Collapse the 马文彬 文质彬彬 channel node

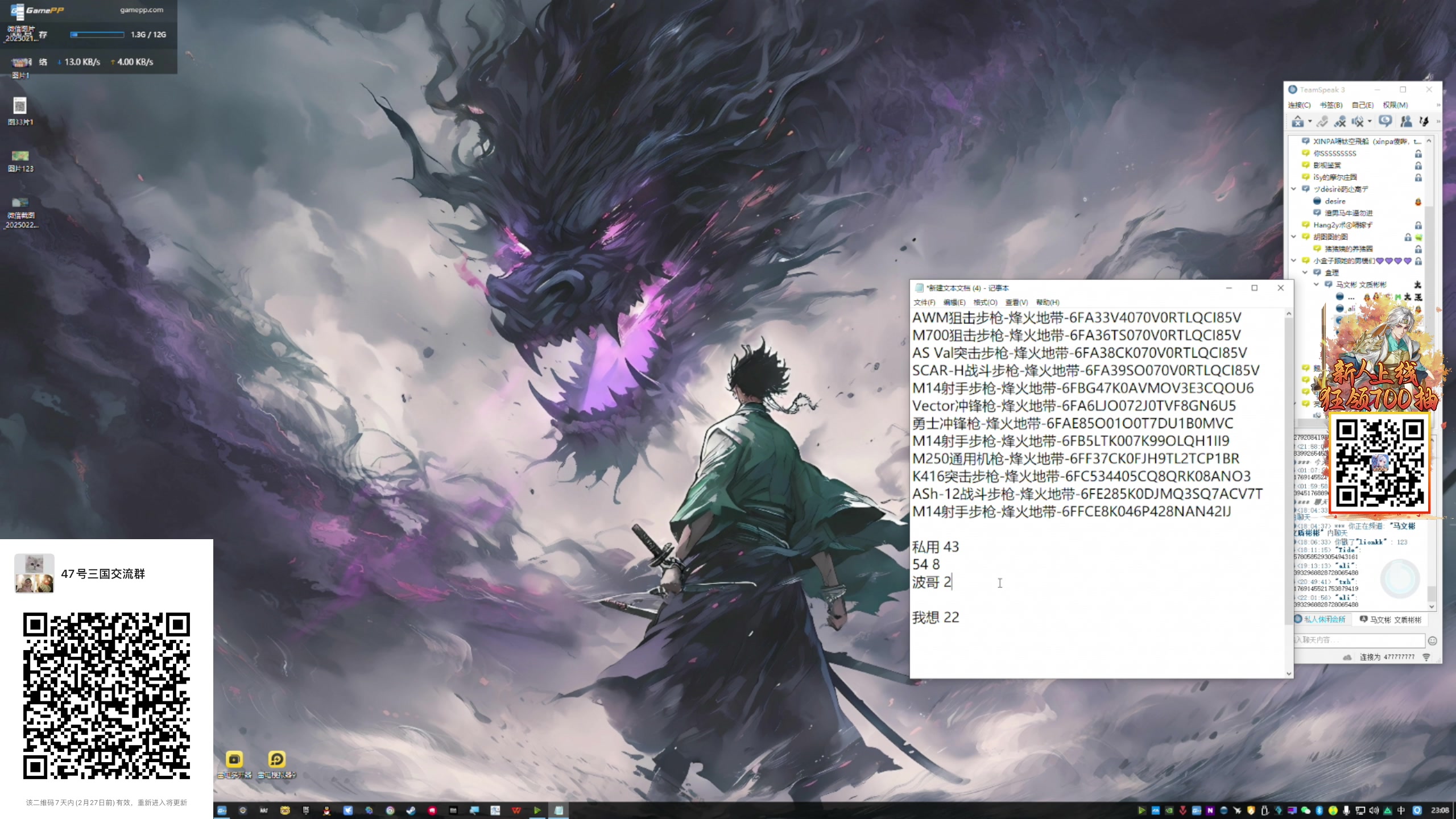1317,284
